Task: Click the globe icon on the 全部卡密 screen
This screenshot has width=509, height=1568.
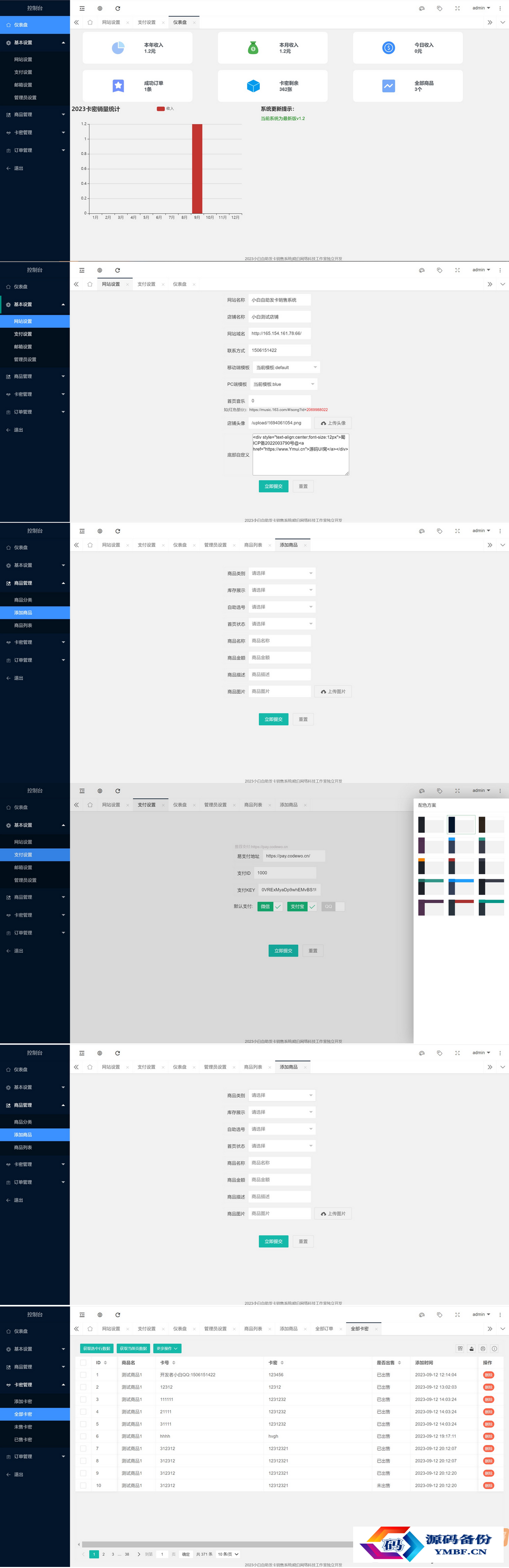Action: pos(100,1314)
